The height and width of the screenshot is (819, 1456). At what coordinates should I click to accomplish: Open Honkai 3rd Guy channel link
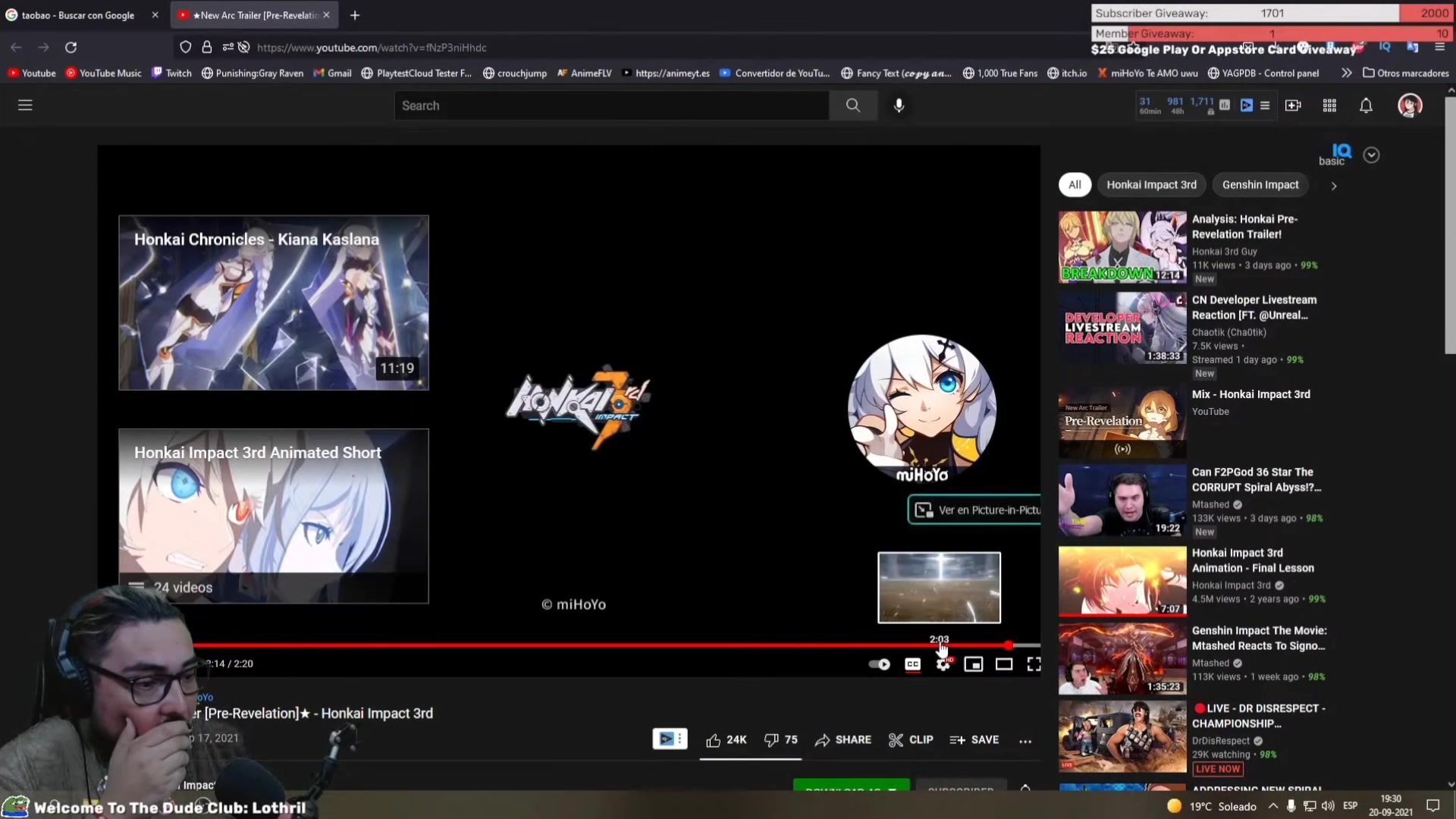[1224, 252]
